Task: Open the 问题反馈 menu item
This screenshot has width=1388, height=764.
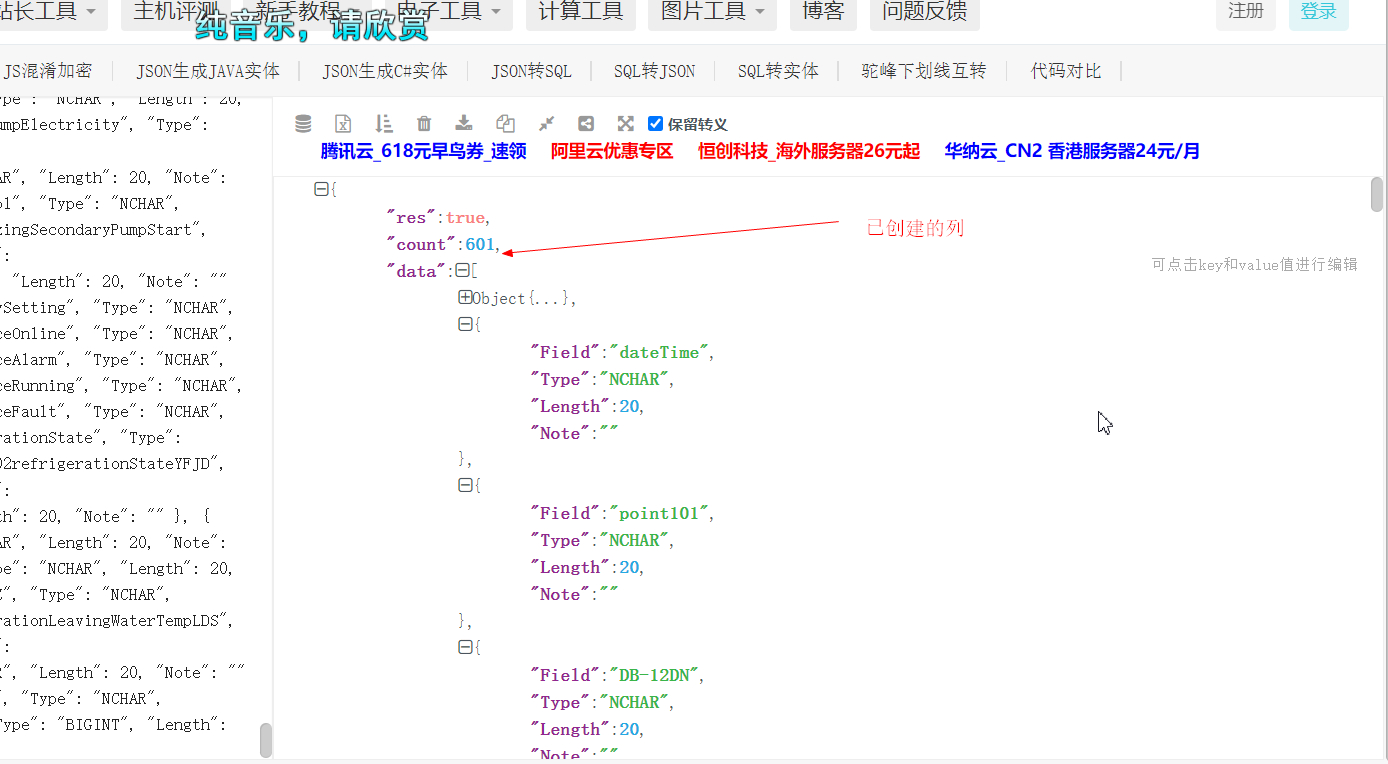Action: click(924, 12)
